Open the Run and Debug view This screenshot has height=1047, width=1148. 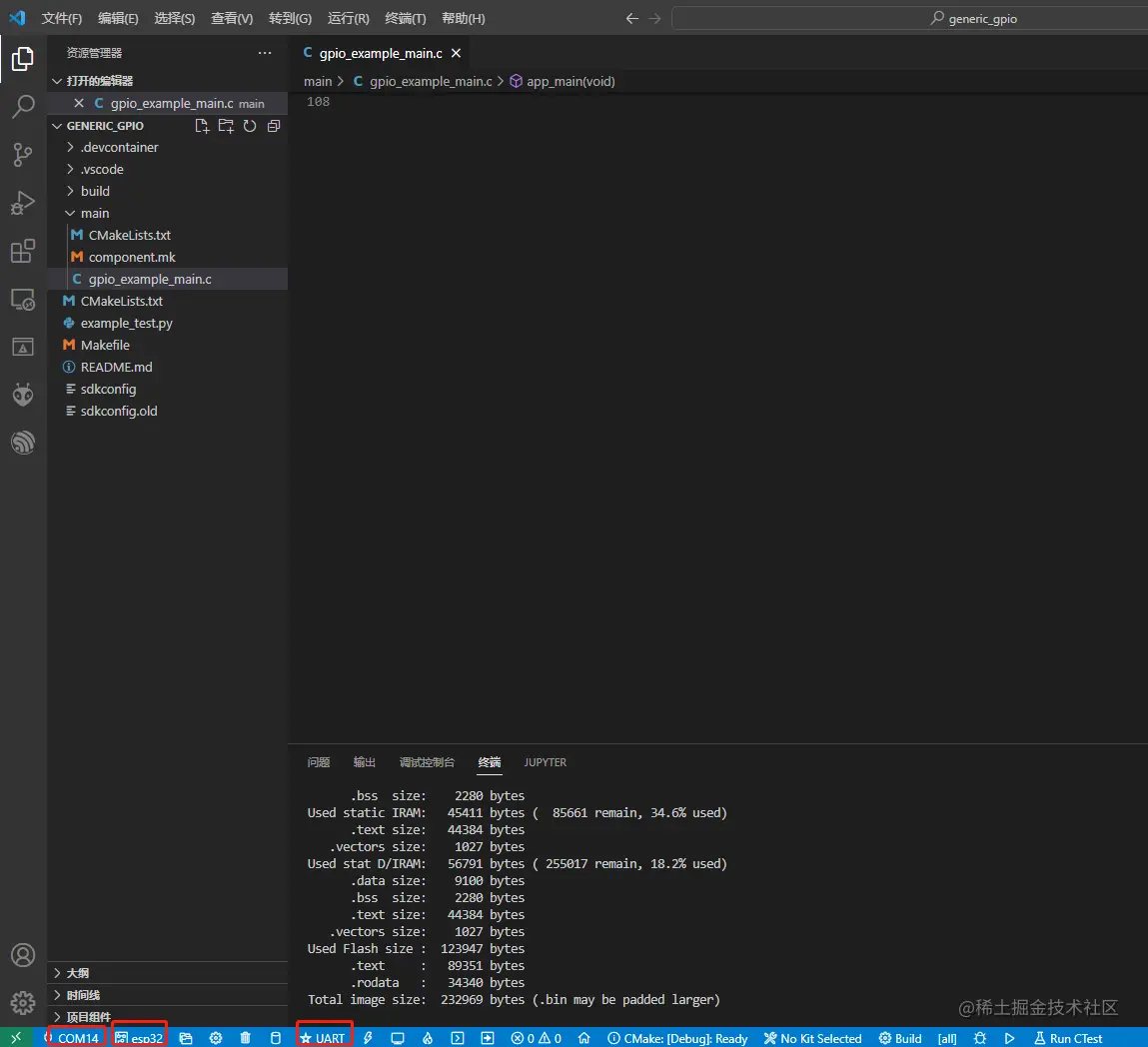click(x=23, y=203)
